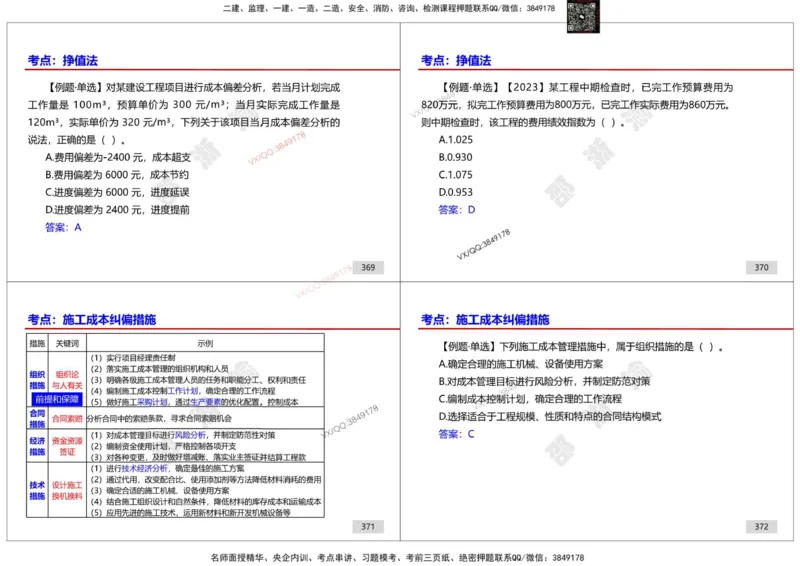The height and width of the screenshot is (566, 800).
Task: Click row (5) 应用先进的施工技术
Action: pos(190,513)
